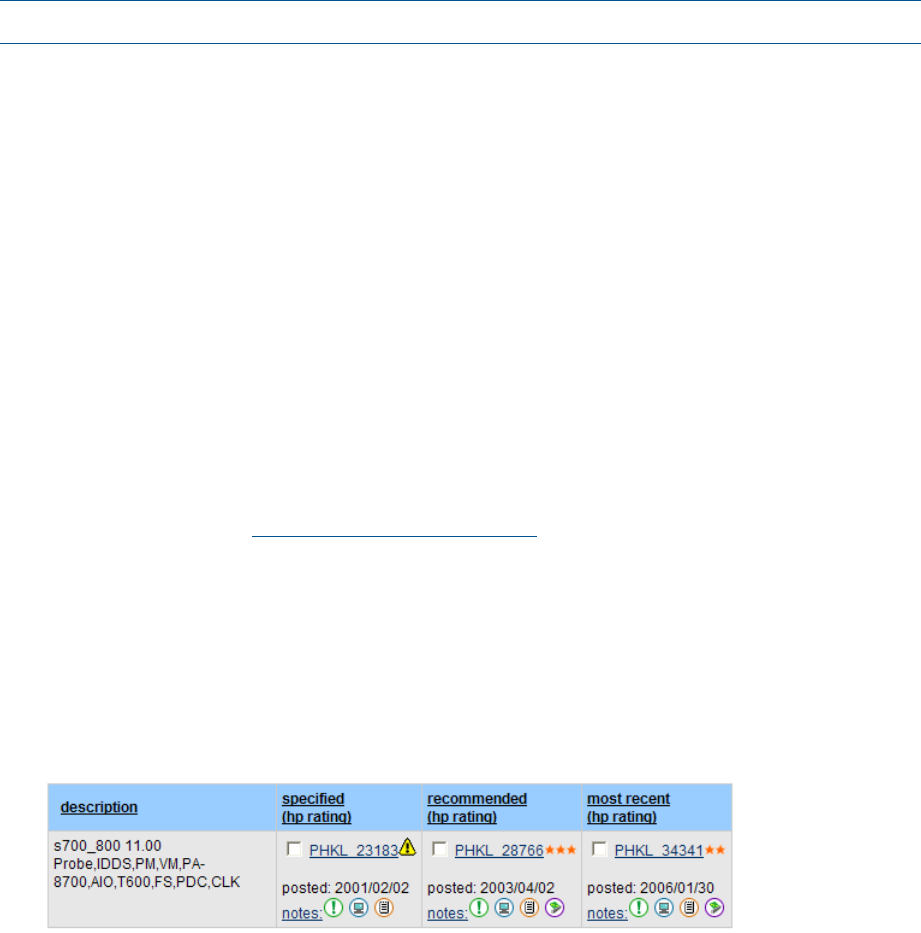This screenshot has height=933, width=921.
Task: Click the orange document note icon under PHKL_28766
Action: coord(530,908)
